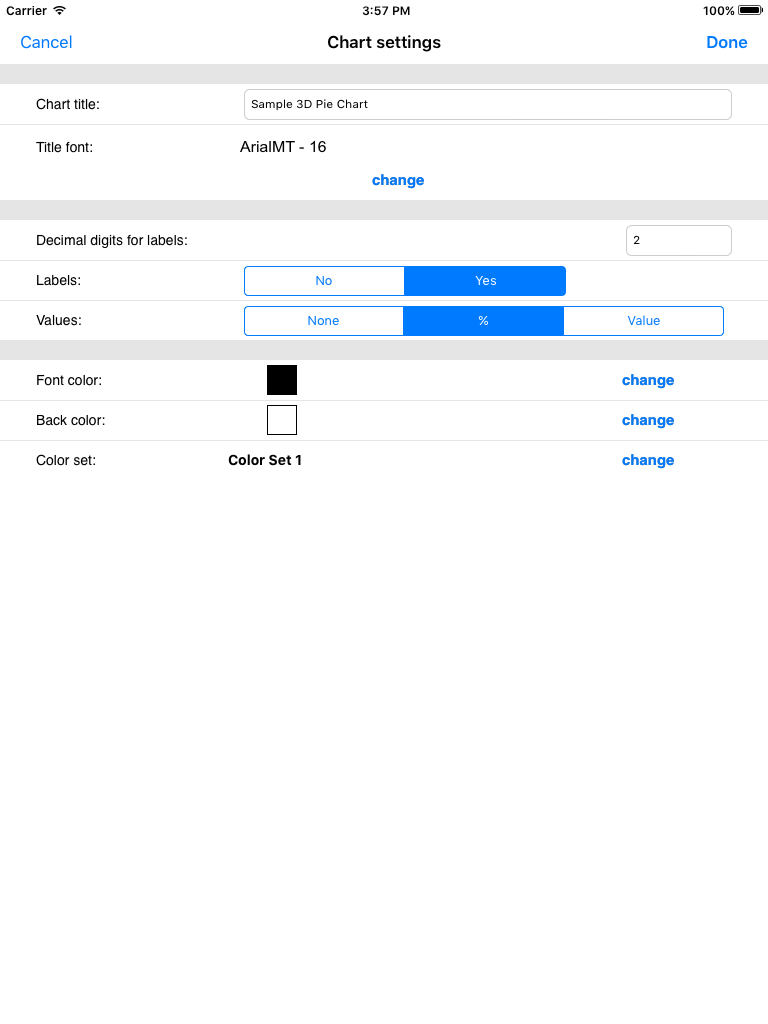768x1024 pixels.
Task: Set Values to Value
Action: [643, 321]
